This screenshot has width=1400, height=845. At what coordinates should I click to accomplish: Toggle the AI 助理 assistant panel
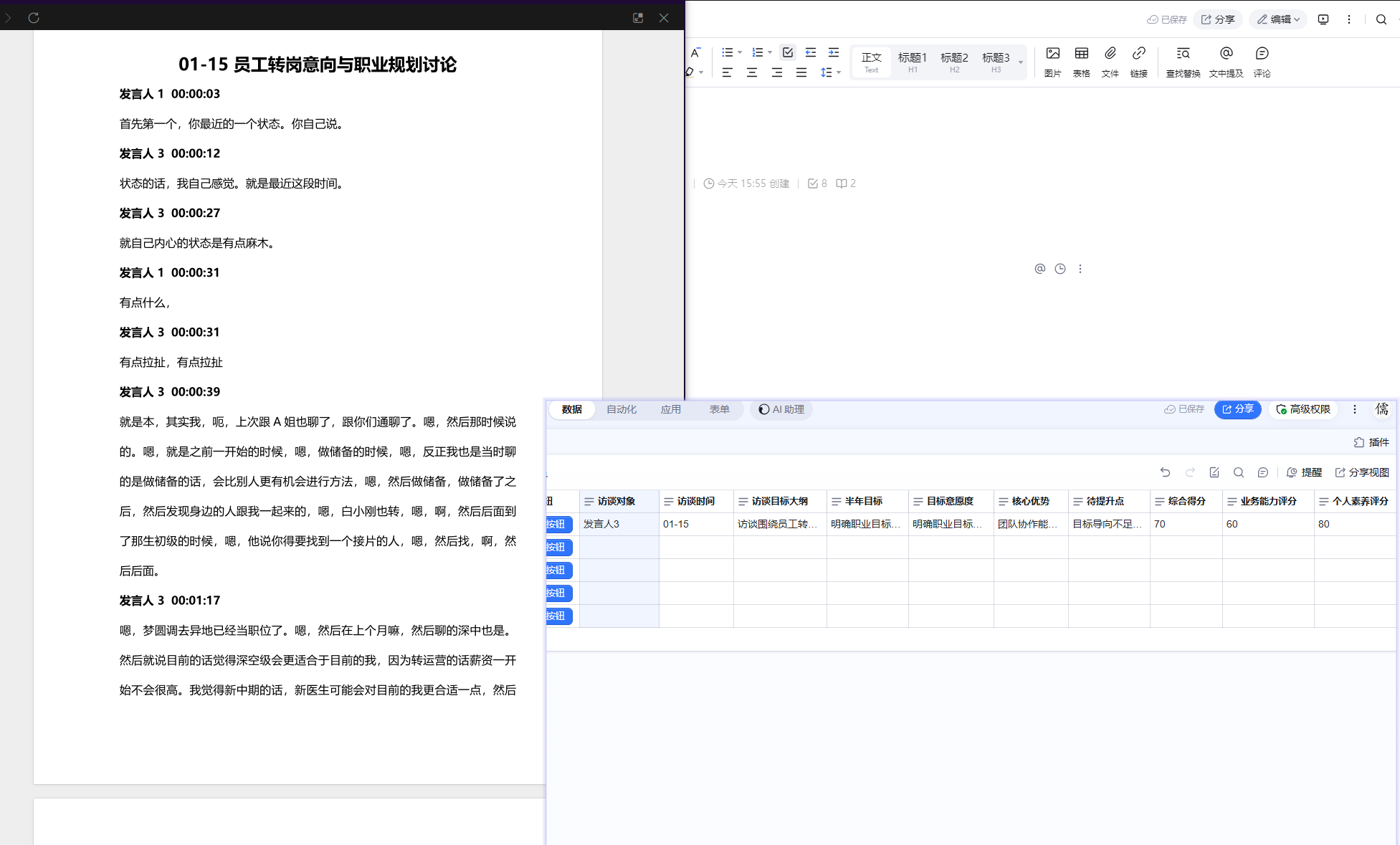click(781, 409)
